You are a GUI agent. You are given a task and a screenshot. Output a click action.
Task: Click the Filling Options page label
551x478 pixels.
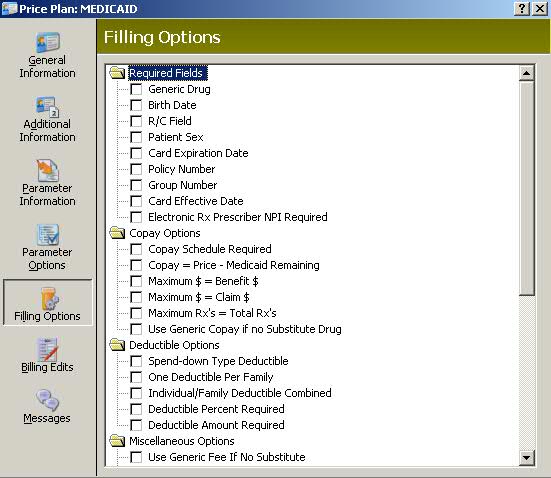[47, 316]
